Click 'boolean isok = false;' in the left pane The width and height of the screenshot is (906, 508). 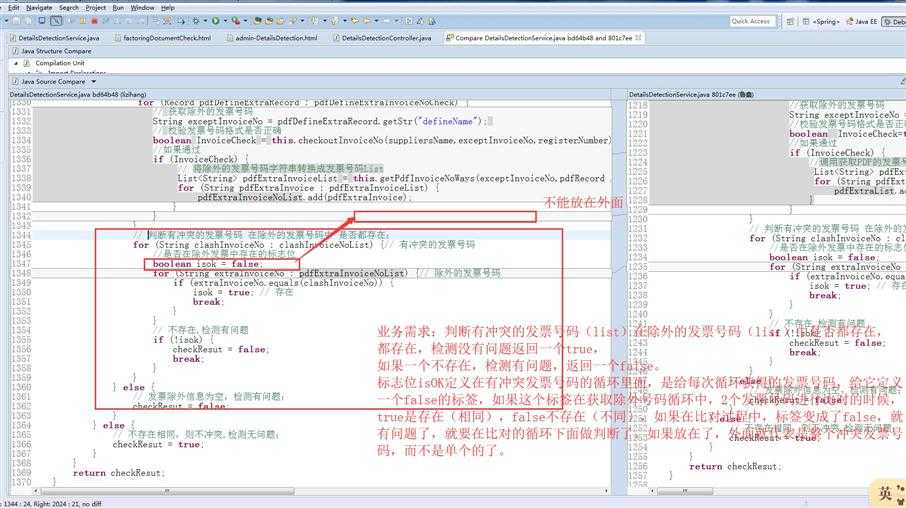tap(207, 264)
